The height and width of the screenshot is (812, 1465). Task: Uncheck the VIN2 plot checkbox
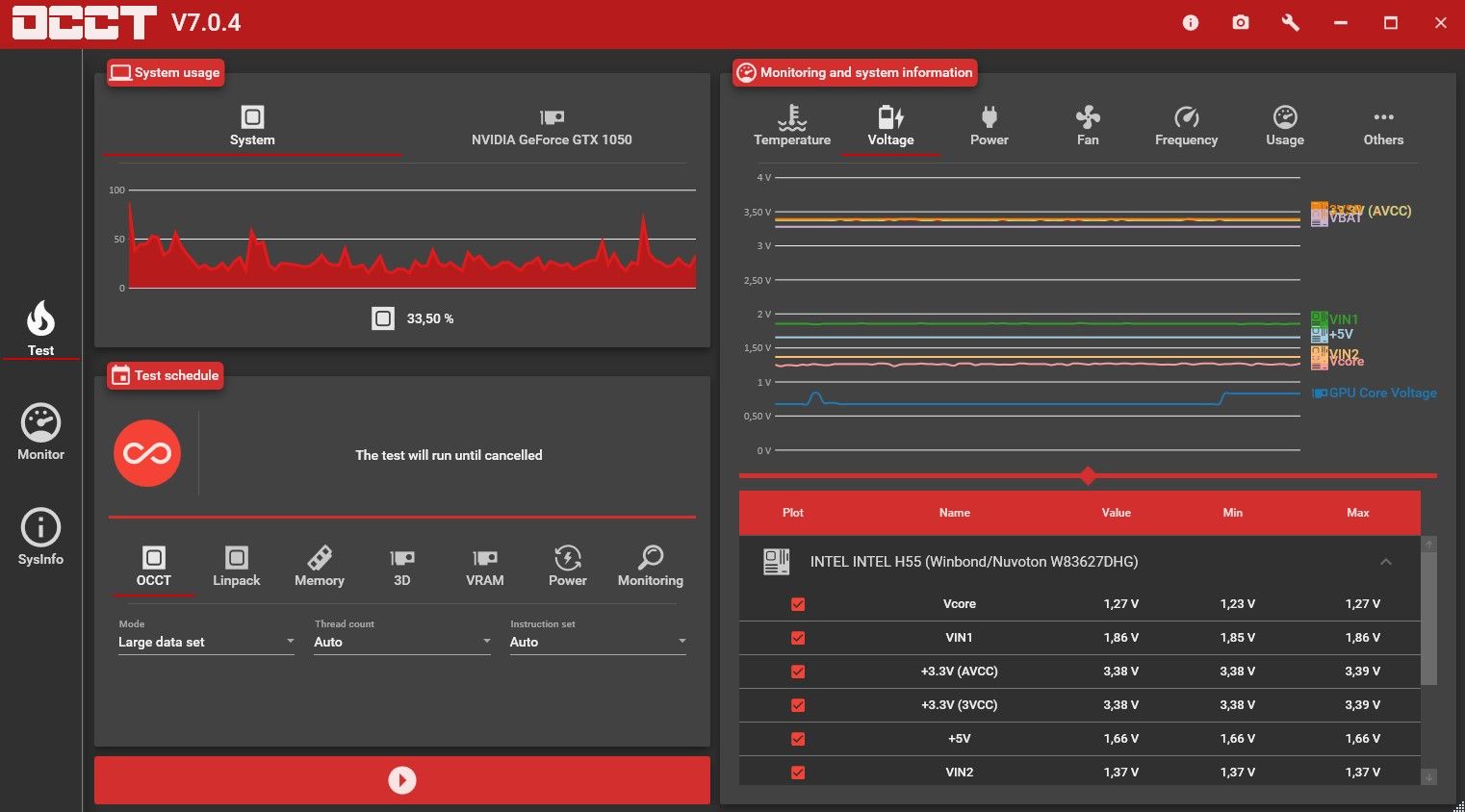[x=798, y=773]
